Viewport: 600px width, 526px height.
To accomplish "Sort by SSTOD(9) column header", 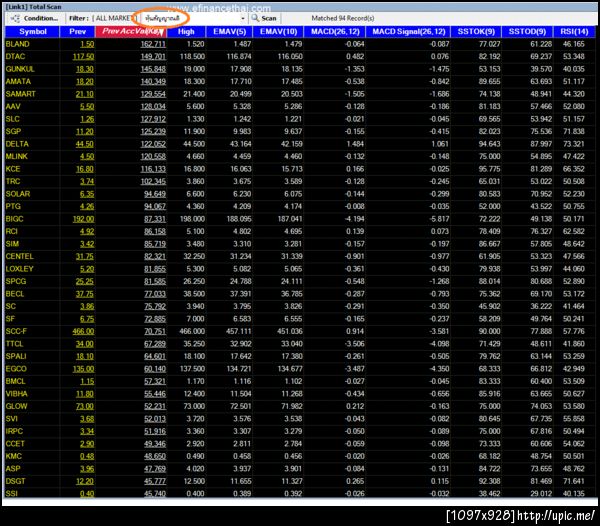I will click(527, 31).
